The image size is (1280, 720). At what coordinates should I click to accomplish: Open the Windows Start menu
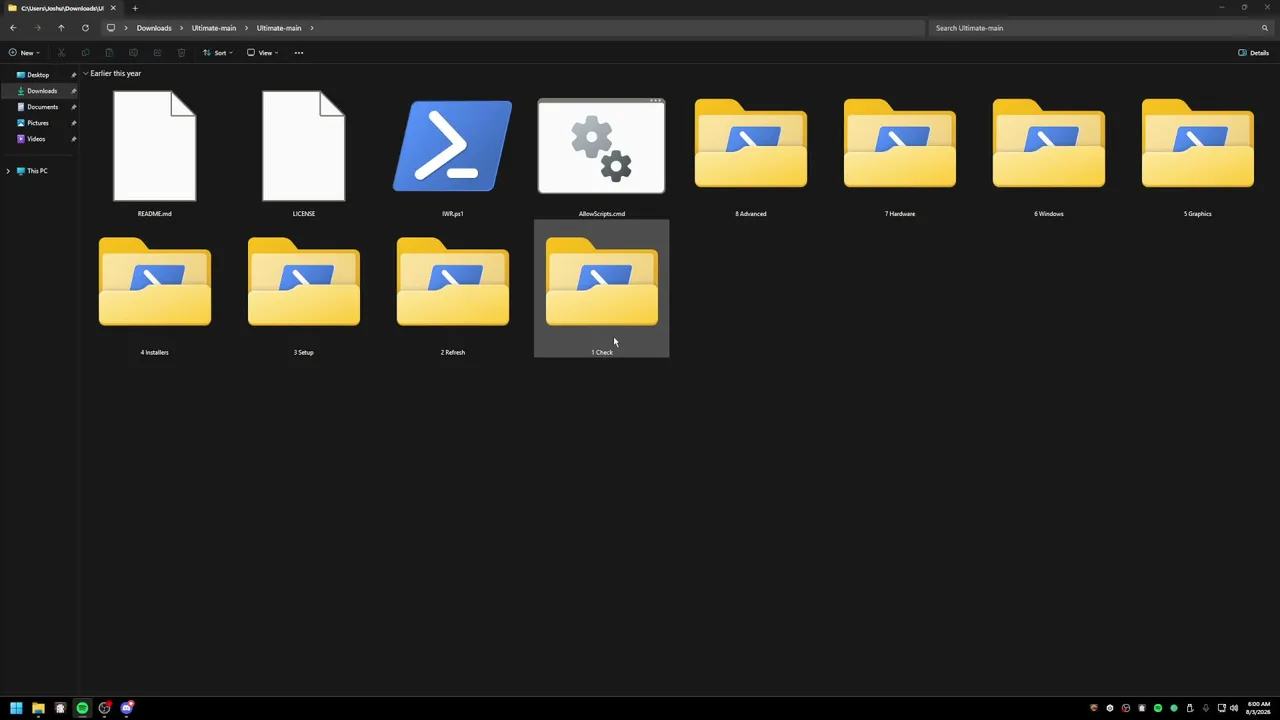pos(16,708)
